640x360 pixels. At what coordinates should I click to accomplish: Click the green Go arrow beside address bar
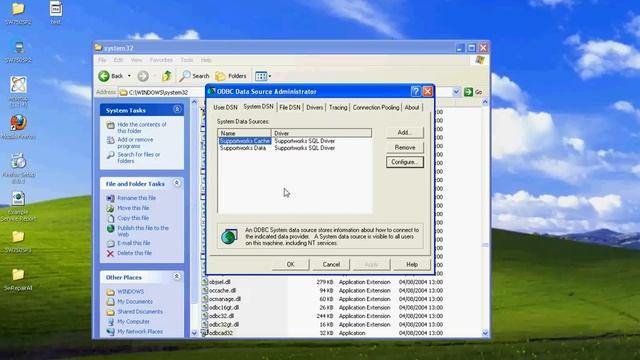pos(468,92)
